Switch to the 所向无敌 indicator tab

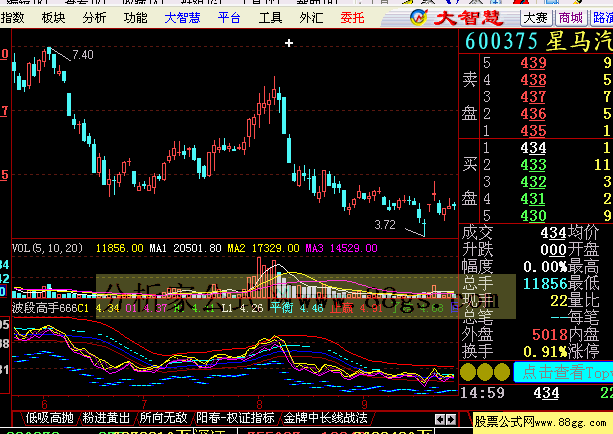pos(163,418)
